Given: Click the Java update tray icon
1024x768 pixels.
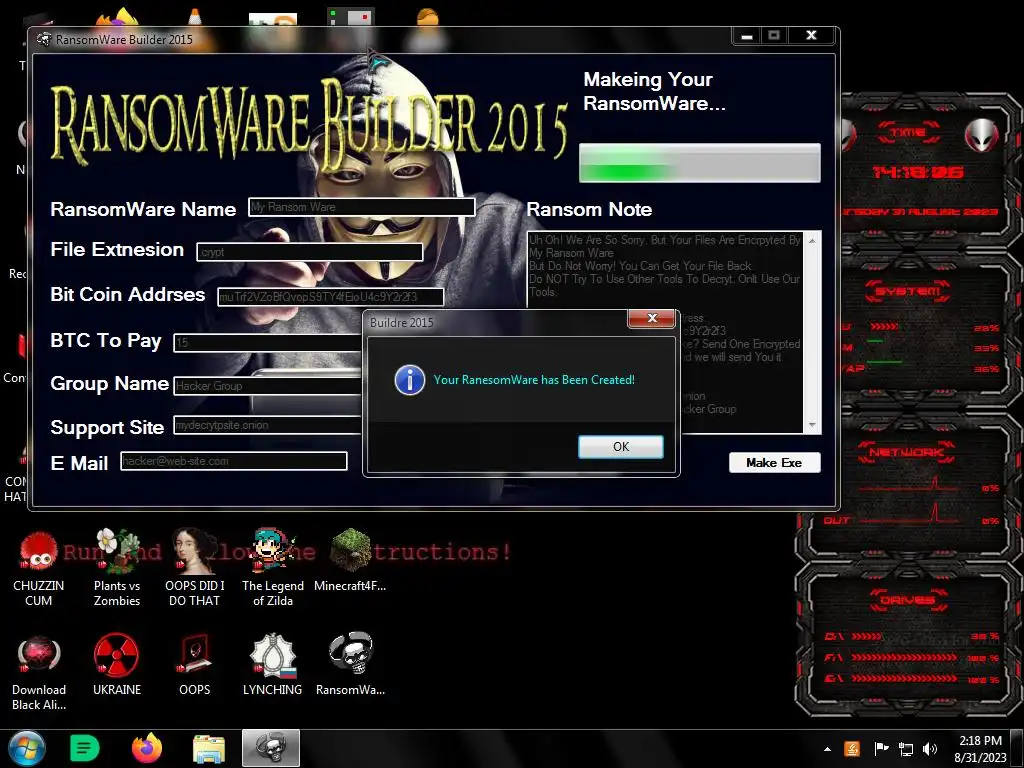Looking at the screenshot, I should [x=852, y=749].
